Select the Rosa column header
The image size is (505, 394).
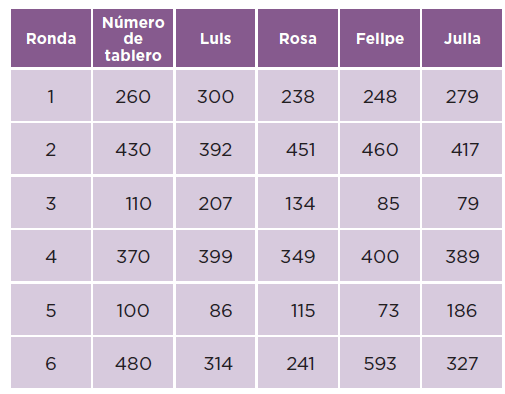298,38
